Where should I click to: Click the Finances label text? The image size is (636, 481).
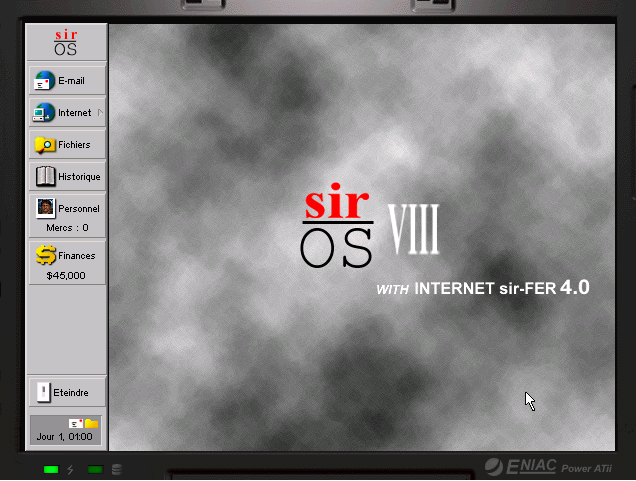[x=77, y=256]
